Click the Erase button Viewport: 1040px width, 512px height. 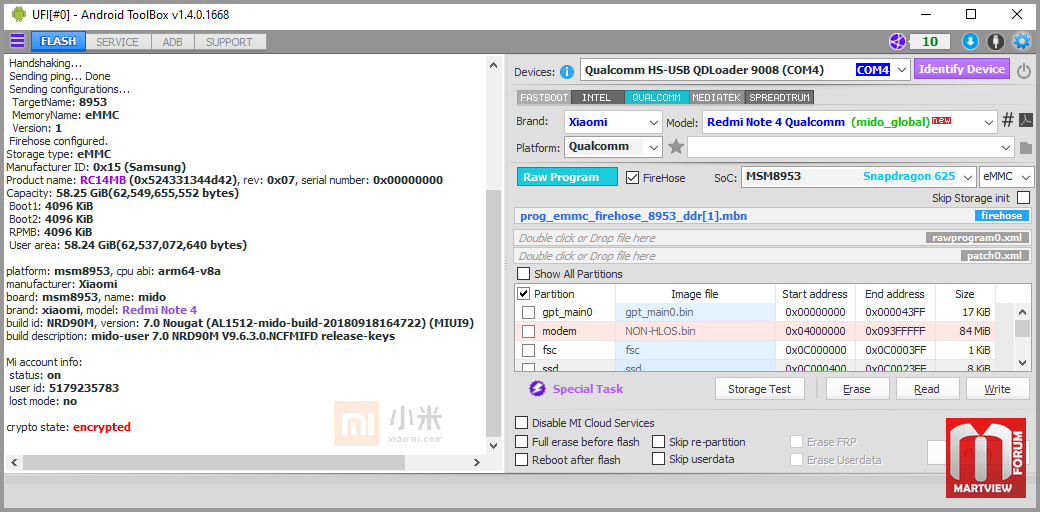tap(856, 389)
